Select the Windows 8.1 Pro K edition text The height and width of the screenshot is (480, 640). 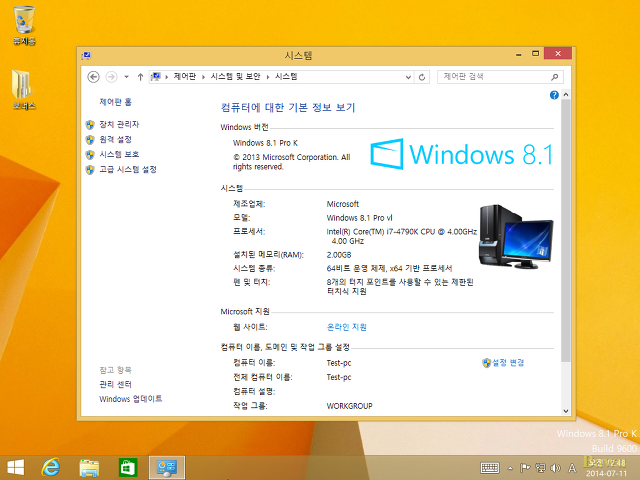tap(265, 143)
